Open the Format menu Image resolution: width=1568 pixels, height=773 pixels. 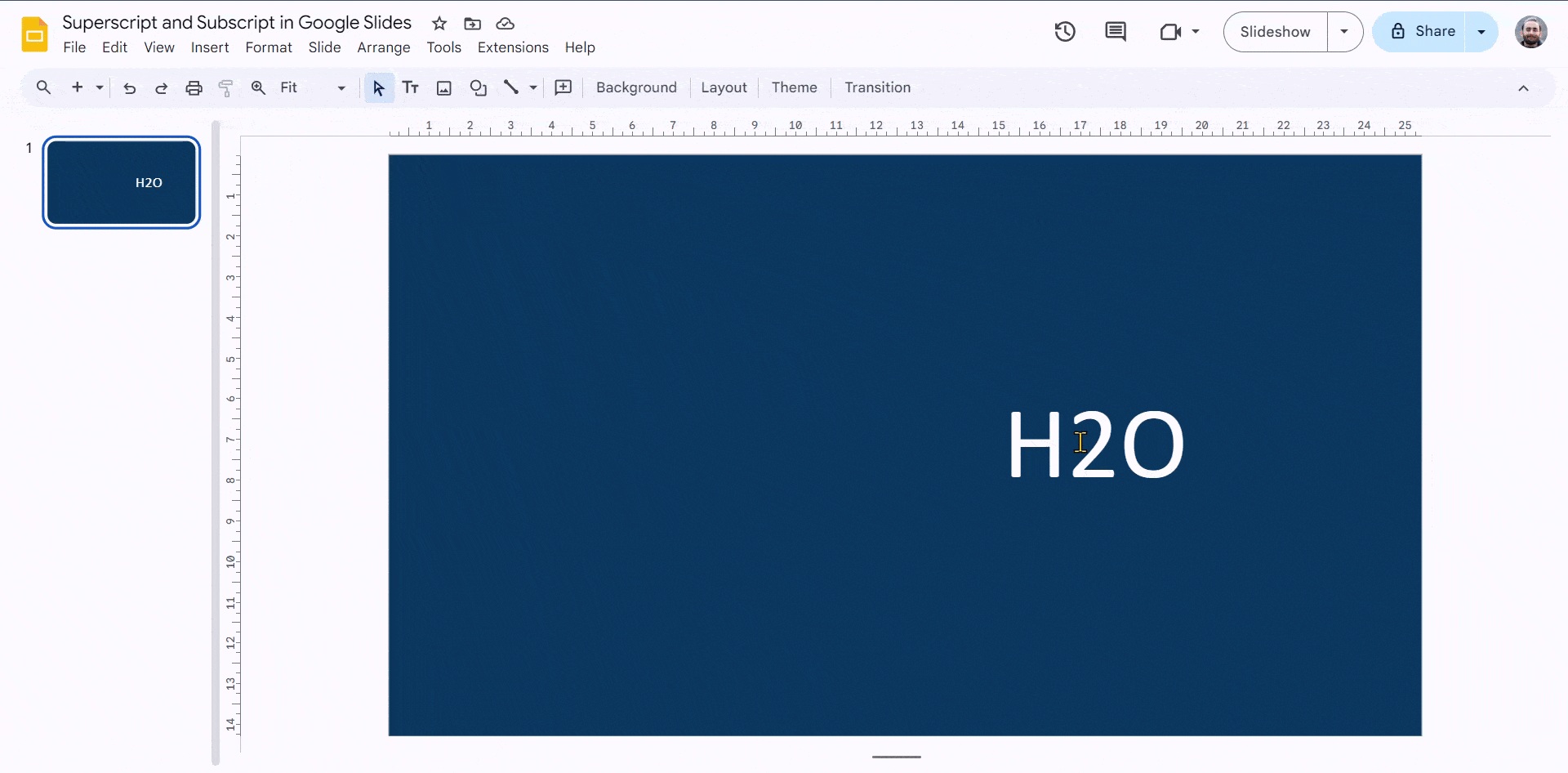[269, 47]
